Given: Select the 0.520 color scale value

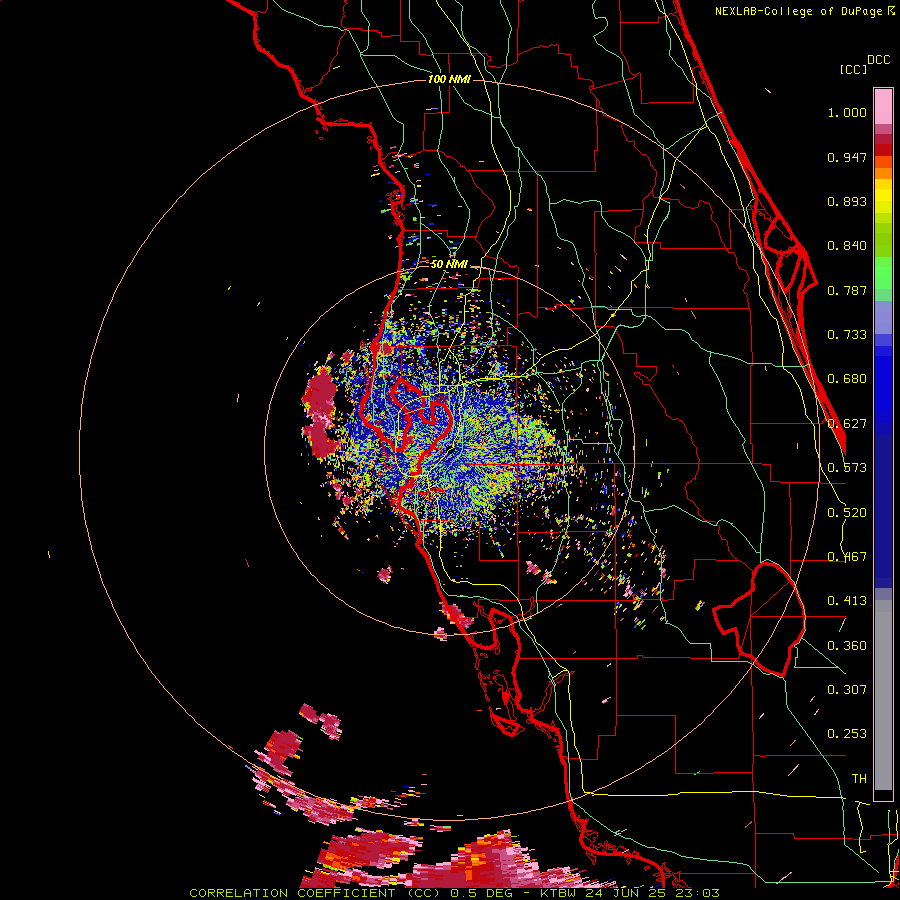Looking at the screenshot, I should [847, 513].
